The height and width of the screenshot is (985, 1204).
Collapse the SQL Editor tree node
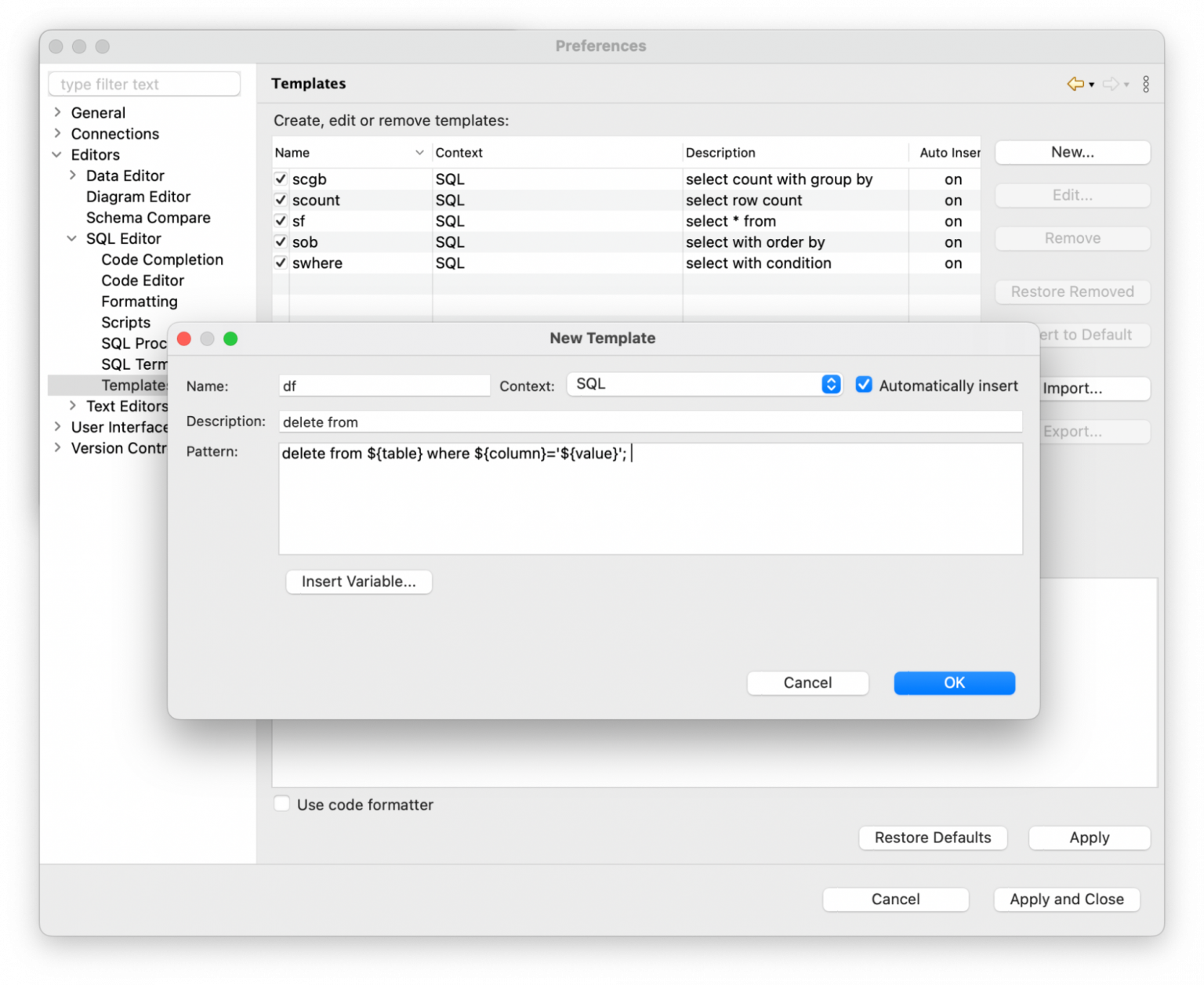(x=72, y=238)
